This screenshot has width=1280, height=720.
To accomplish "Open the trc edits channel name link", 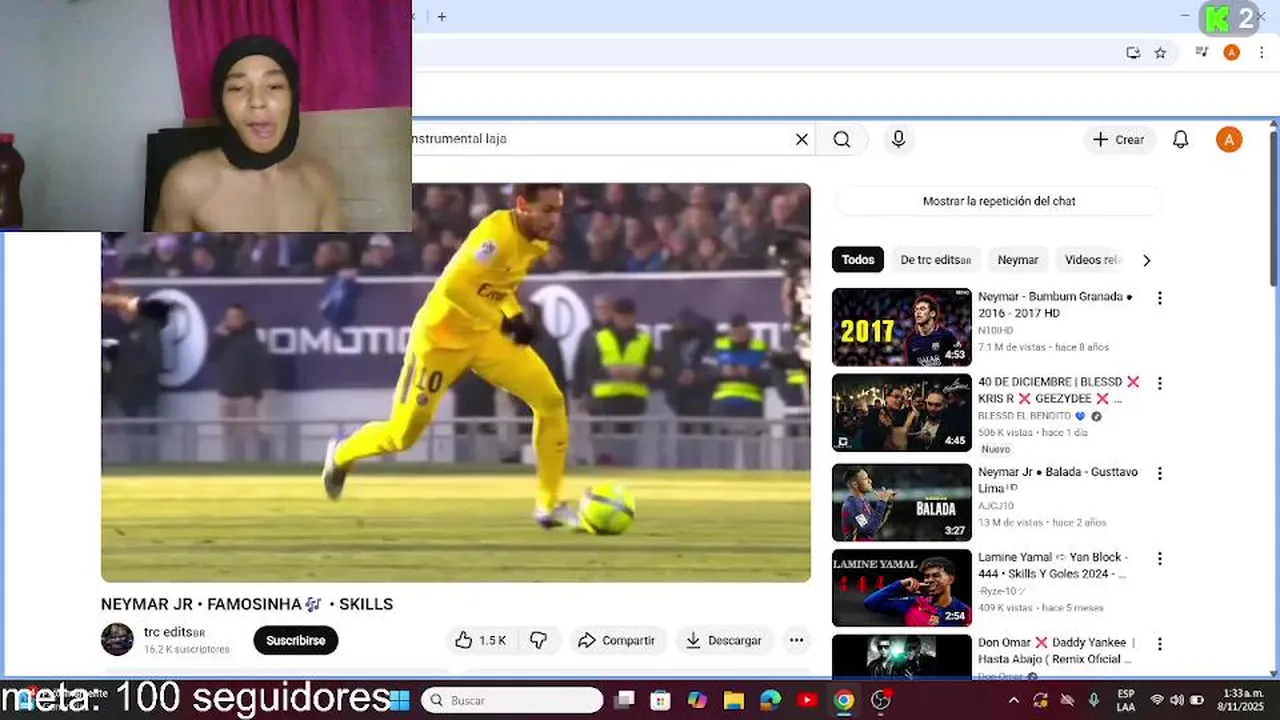I will click(x=174, y=632).
